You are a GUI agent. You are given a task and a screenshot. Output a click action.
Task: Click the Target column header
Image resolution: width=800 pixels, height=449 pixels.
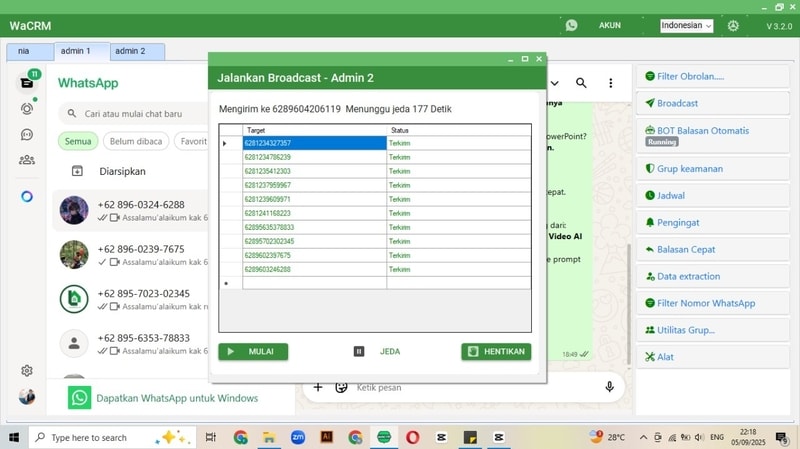click(314, 130)
